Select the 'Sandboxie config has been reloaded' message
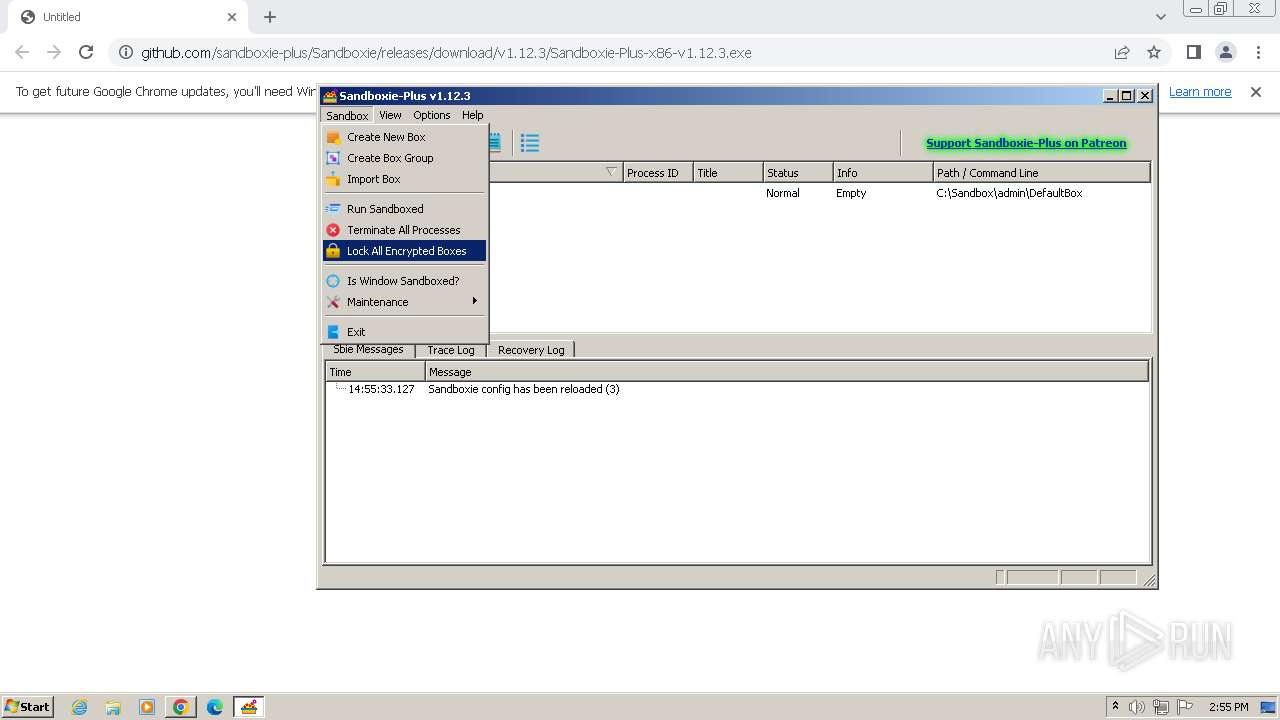This screenshot has height=720, width=1280. (524, 389)
